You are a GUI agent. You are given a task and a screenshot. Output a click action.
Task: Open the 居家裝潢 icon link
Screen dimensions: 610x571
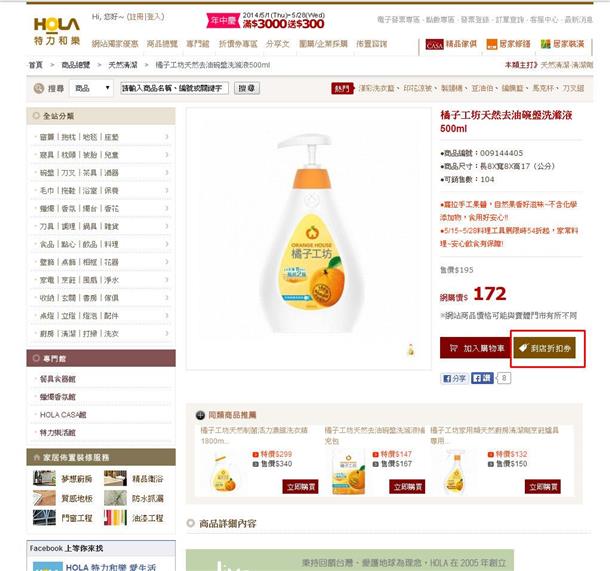click(562, 44)
